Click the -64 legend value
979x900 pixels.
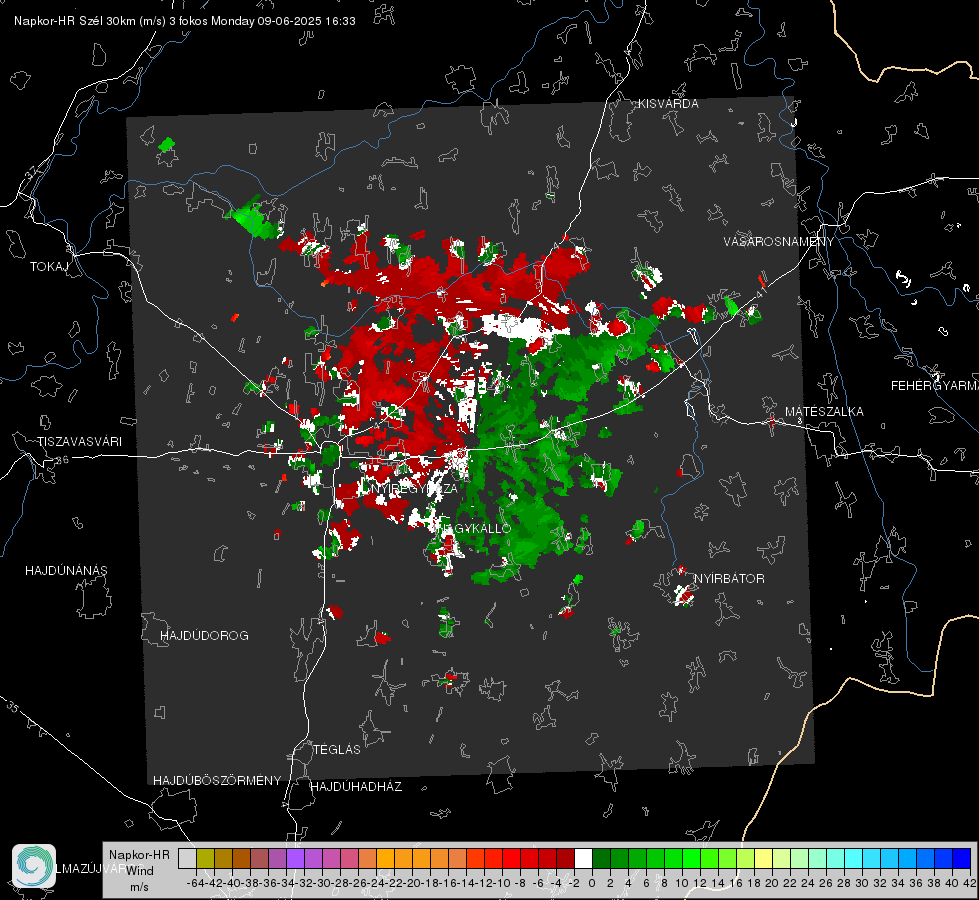pyautogui.click(x=195, y=883)
